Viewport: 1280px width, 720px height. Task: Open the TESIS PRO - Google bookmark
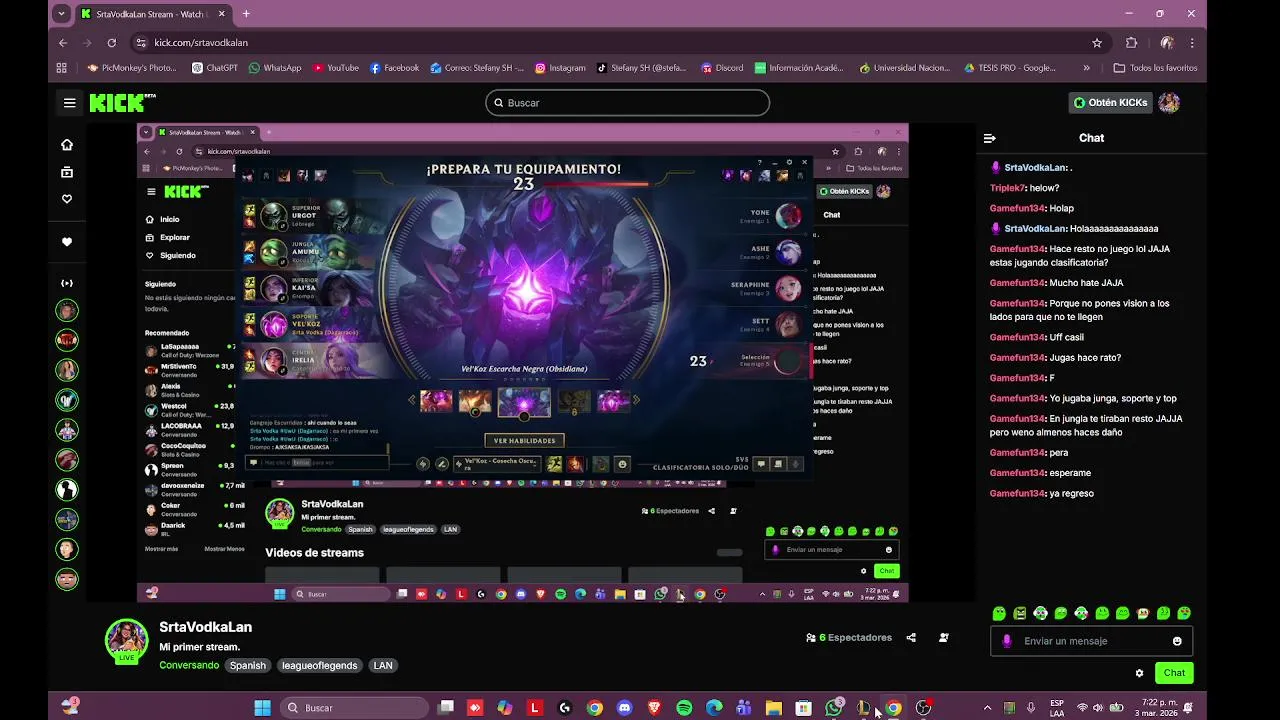(1010, 68)
